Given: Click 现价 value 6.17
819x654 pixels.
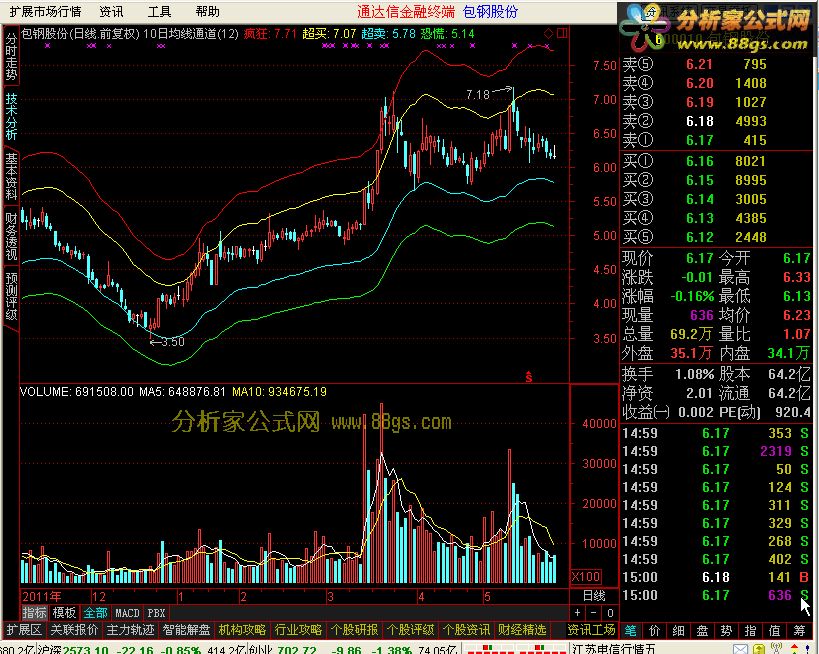Looking at the screenshot, I should (x=699, y=258).
